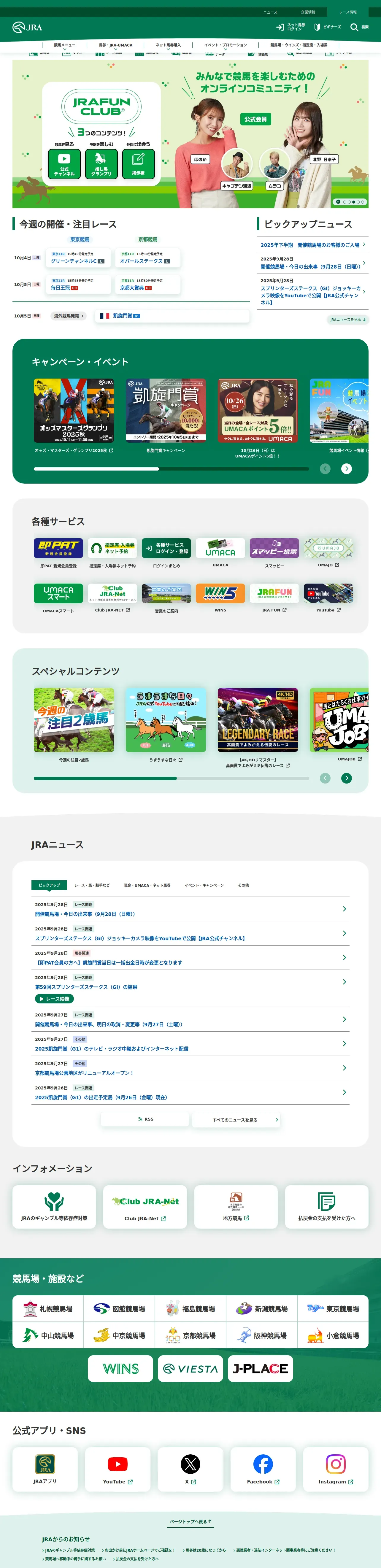
Task: Click chevron on 2025年下半期 開催競馬場 pickup news
Action: click(x=364, y=245)
